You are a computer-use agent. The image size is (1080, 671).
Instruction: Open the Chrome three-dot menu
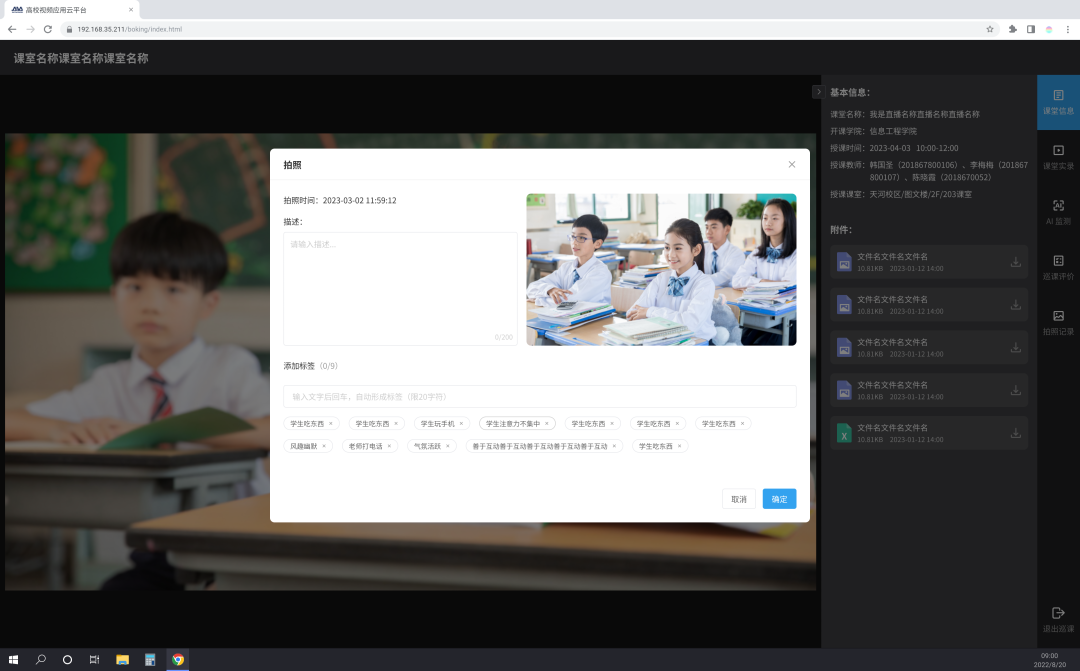(1068, 29)
